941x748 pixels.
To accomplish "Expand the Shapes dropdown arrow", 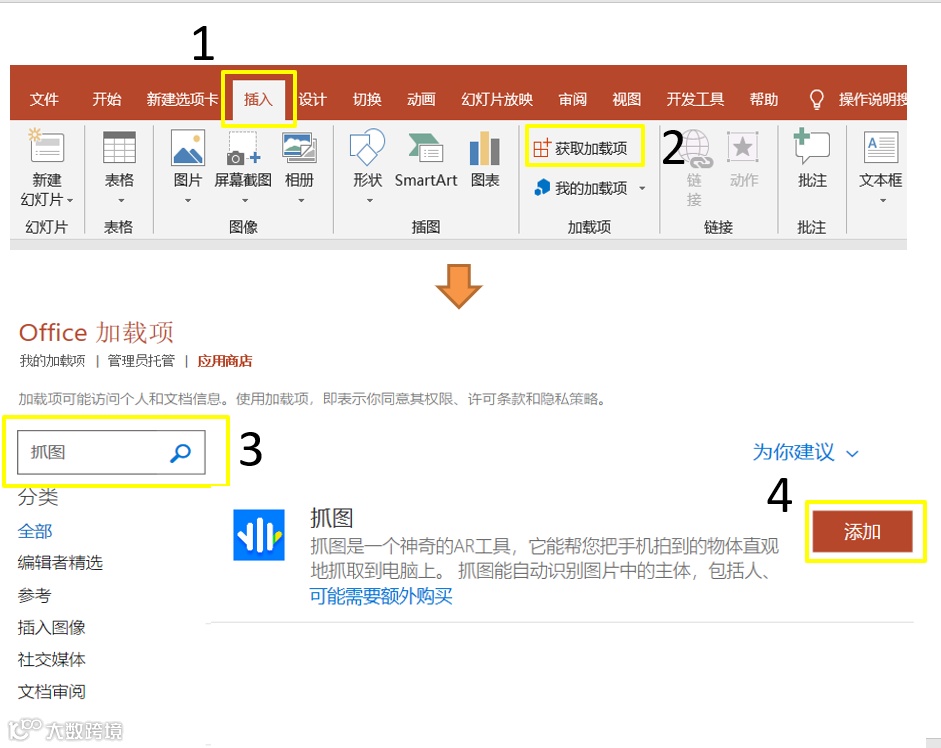I will click(x=370, y=201).
